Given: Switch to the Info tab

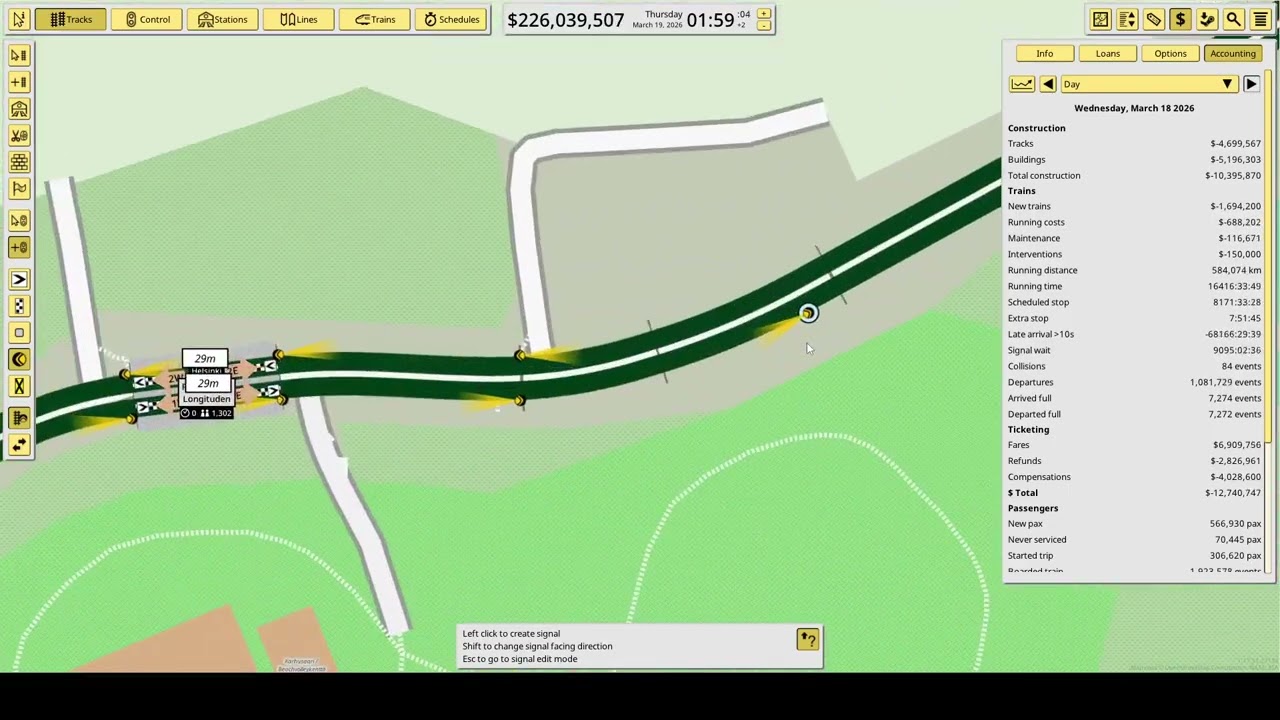Looking at the screenshot, I should pyautogui.click(x=1044, y=54).
